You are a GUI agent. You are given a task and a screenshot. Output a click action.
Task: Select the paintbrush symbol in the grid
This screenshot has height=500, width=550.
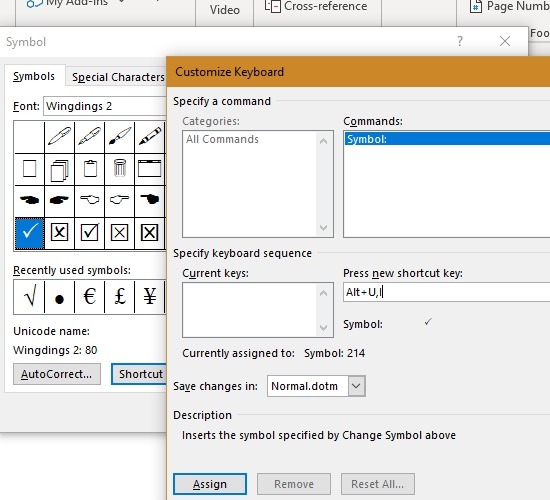[120, 136]
